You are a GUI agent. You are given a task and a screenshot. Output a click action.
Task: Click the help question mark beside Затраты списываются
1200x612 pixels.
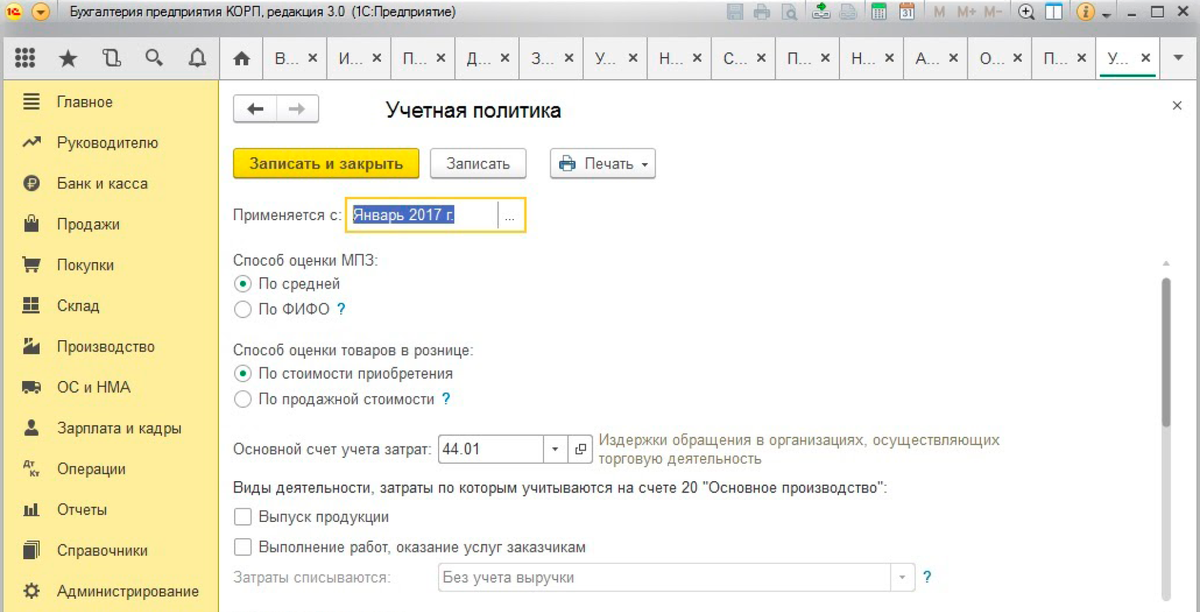pyautogui.click(x=927, y=577)
